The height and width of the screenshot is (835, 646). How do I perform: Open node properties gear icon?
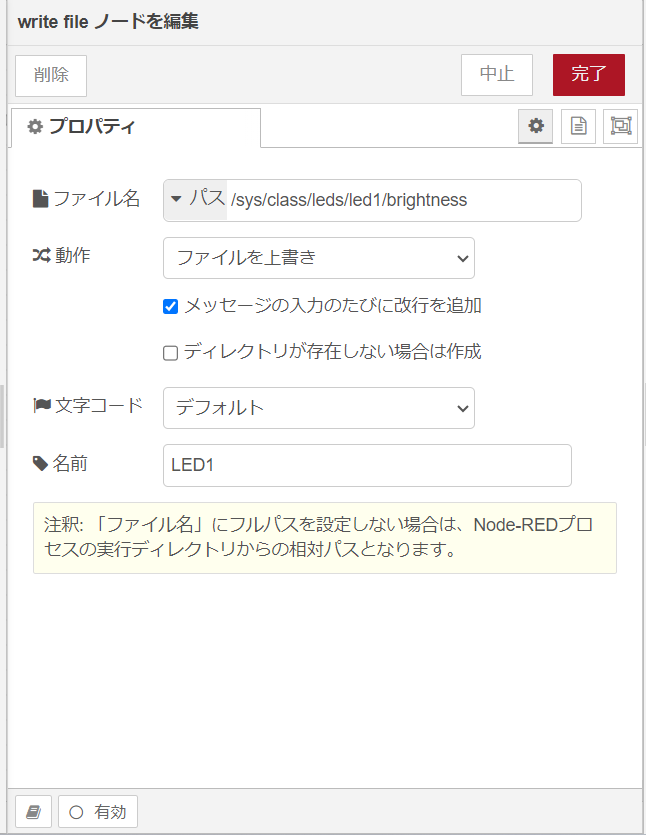click(536, 126)
